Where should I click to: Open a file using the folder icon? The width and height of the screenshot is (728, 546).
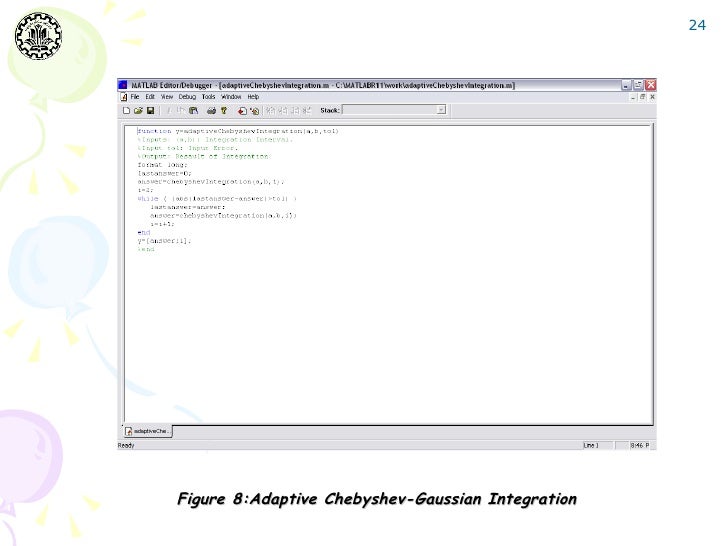point(138,110)
